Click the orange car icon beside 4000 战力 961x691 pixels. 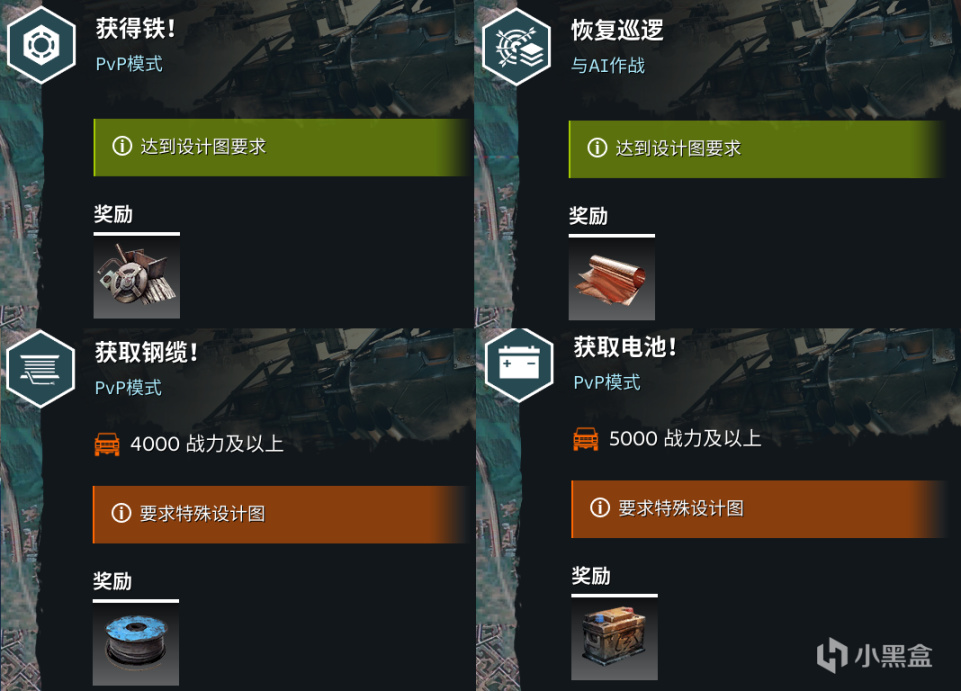tap(107, 444)
